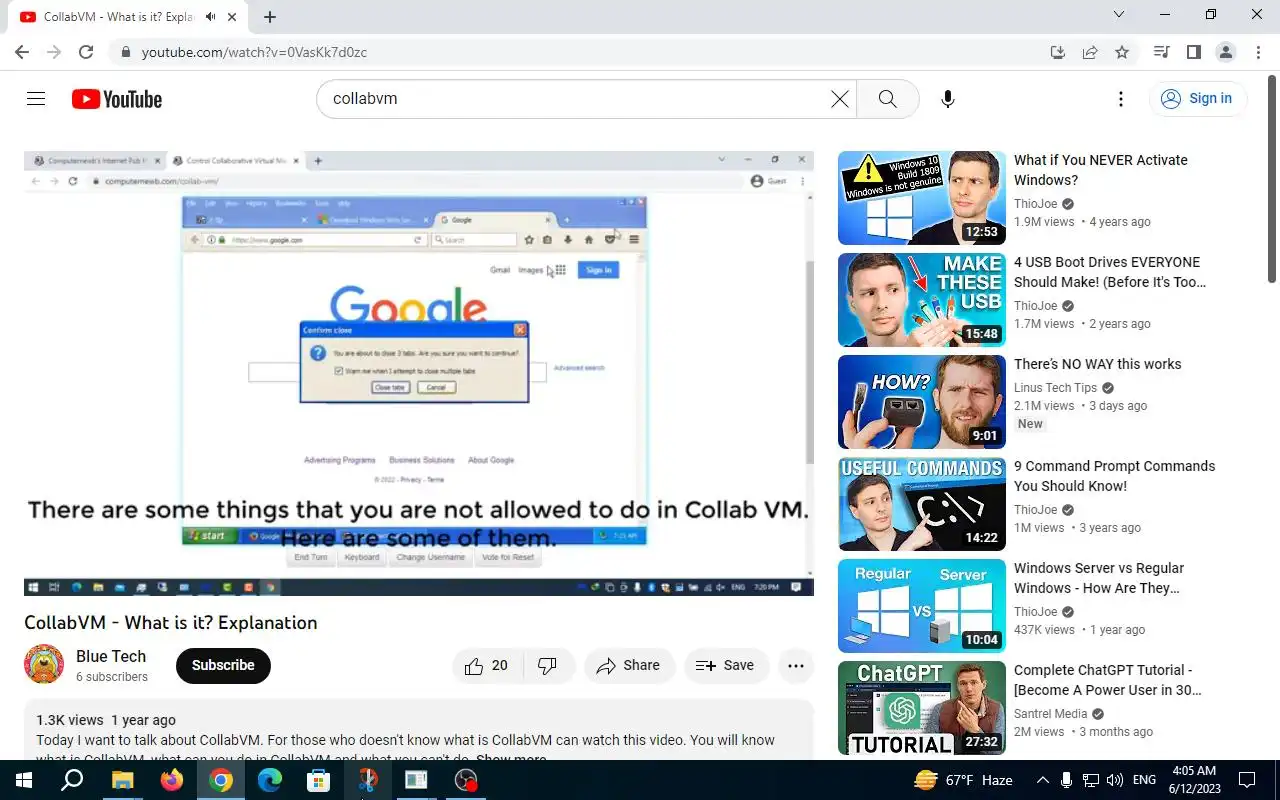The height and width of the screenshot is (800, 1280).
Task: Open the Chrome profile avatar
Action: pos(1226,52)
